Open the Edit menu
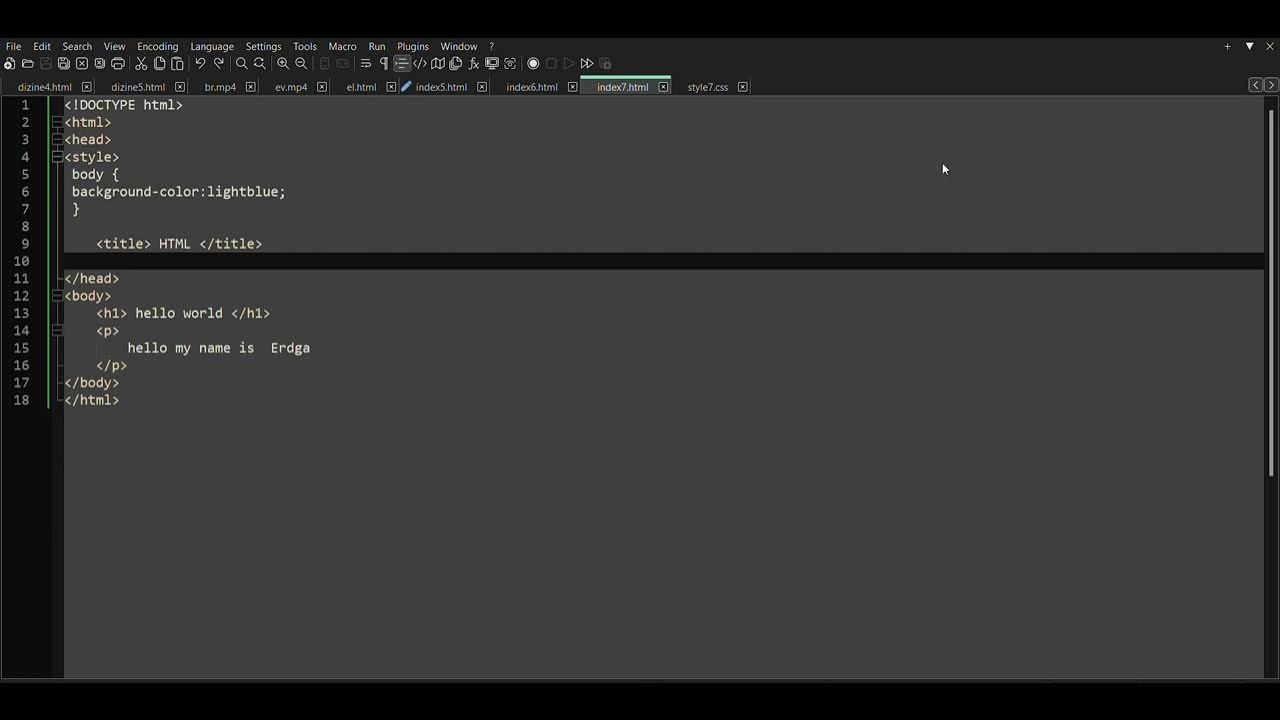The height and width of the screenshot is (720, 1280). click(x=42, y=46)
